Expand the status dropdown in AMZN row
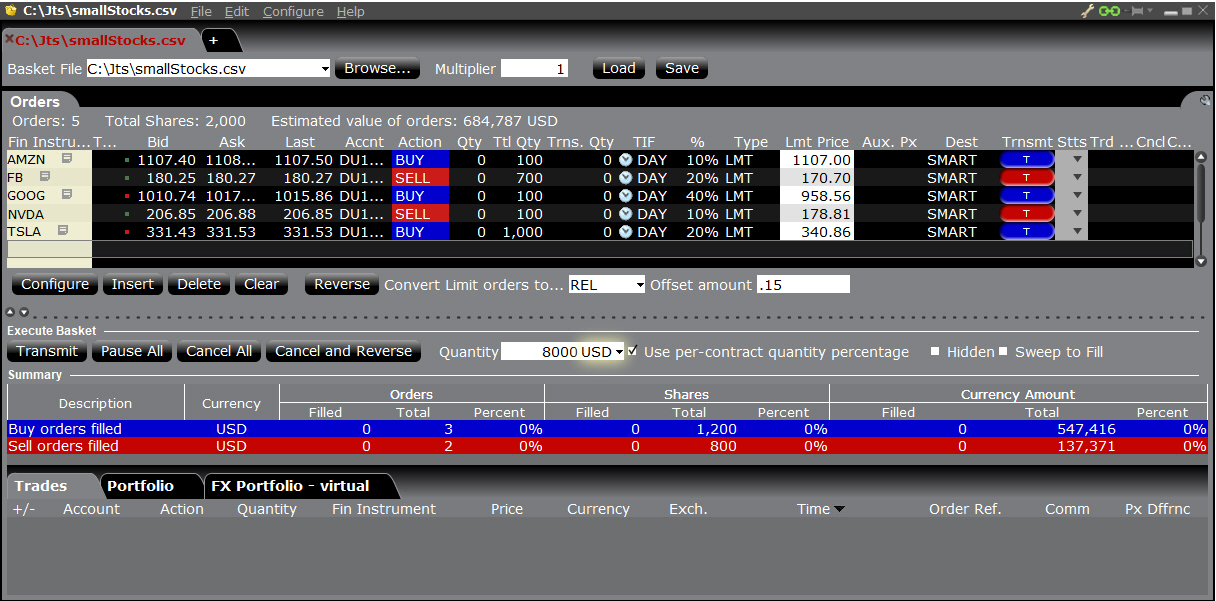This screenshot has height=601, width=1216. [1077, 160]
